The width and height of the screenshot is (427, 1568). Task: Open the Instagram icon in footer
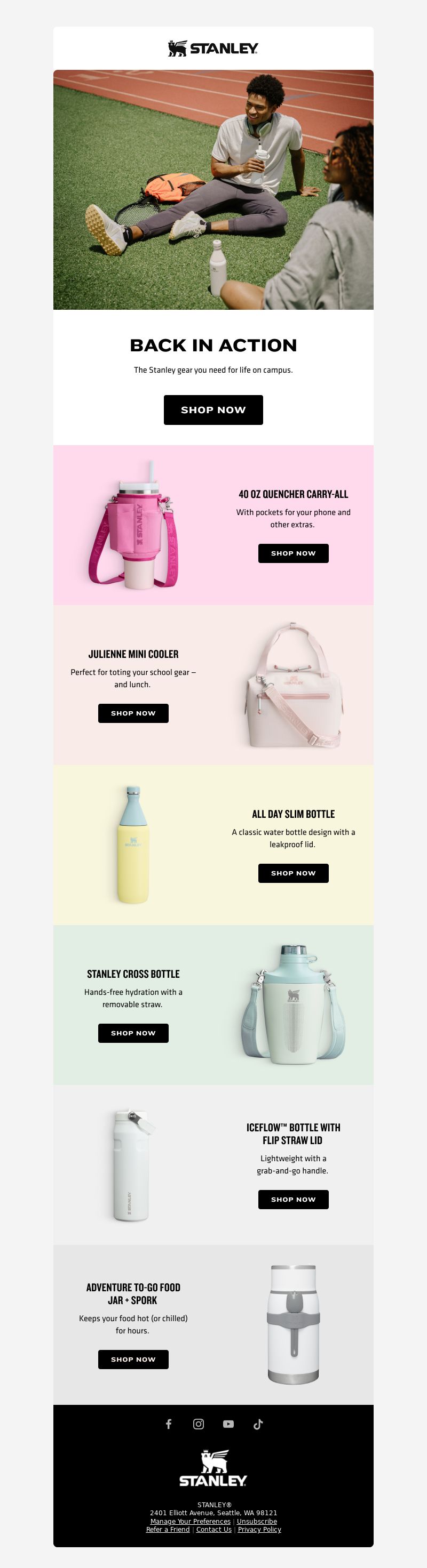tap(199, 1424)
